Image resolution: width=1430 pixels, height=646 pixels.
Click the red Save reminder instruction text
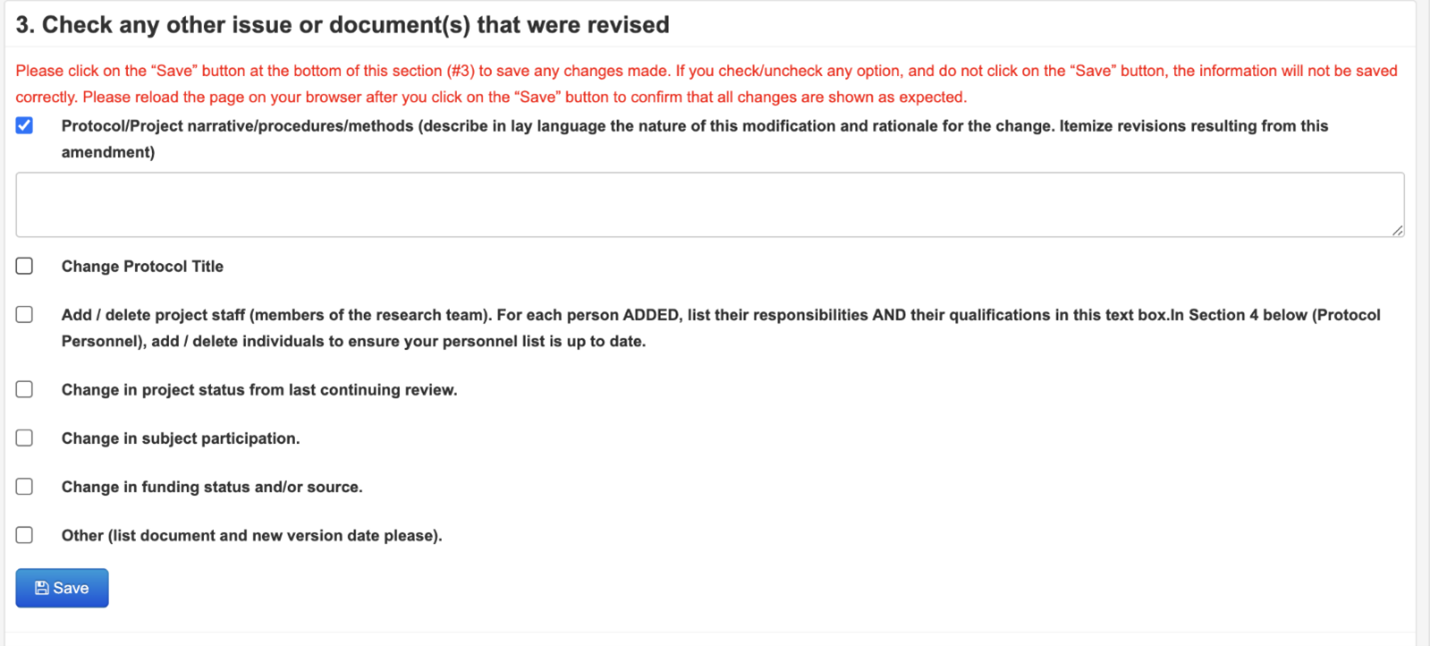click(x=706, y=84)
